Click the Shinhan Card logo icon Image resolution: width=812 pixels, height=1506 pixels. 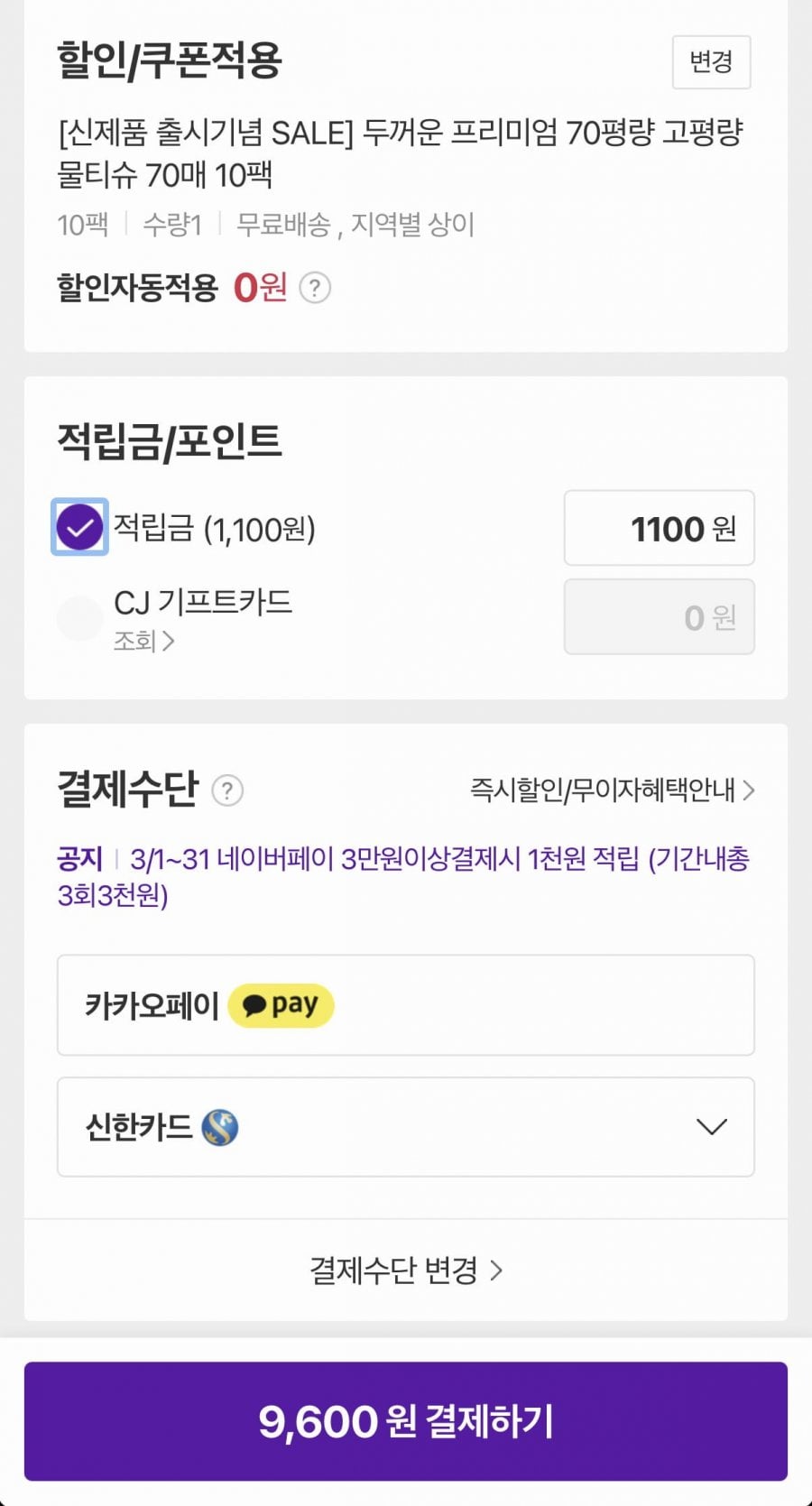219,1127
